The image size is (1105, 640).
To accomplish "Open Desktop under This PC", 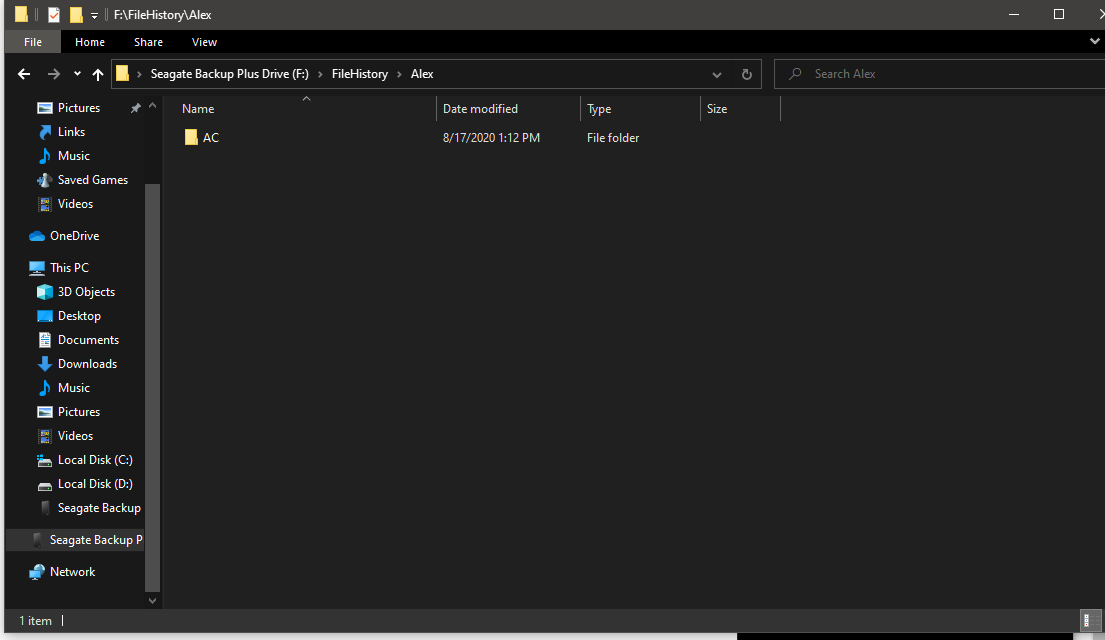I will click(x=78, y=315).
